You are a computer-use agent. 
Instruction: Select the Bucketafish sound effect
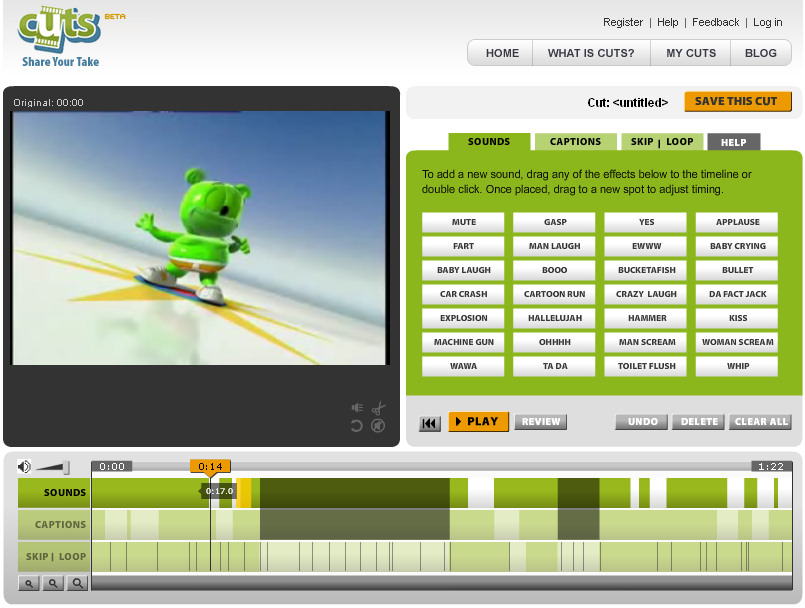pyautogui.click(x=646, y=270)
